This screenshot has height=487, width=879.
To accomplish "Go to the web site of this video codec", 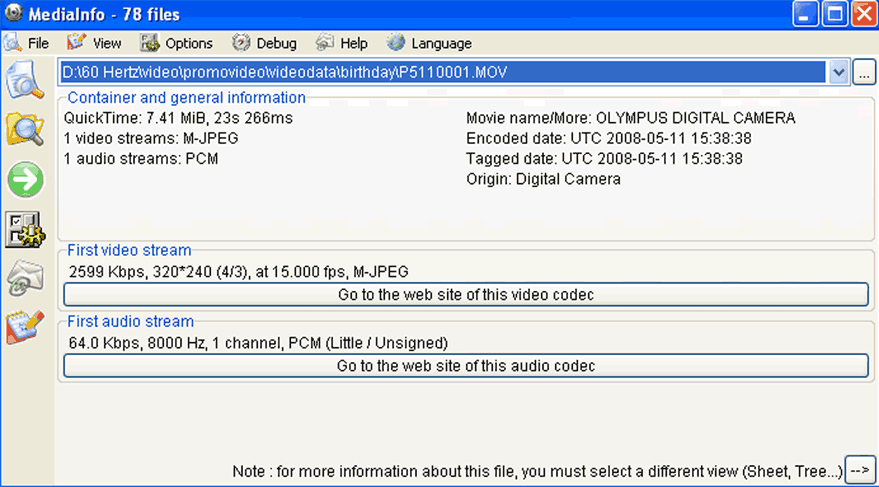I will point(466,295).
